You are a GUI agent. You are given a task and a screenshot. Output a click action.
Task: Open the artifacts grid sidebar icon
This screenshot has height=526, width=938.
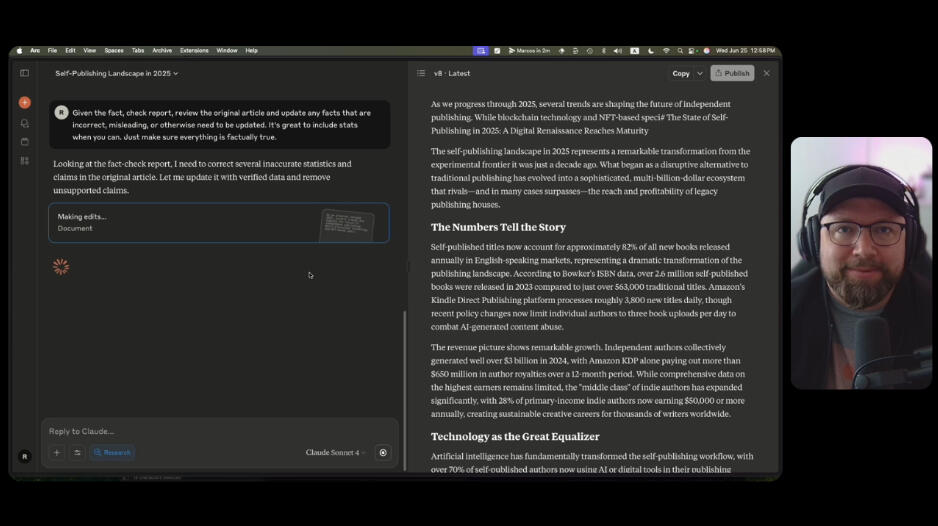pyautogui.click(x=25, y=161)
